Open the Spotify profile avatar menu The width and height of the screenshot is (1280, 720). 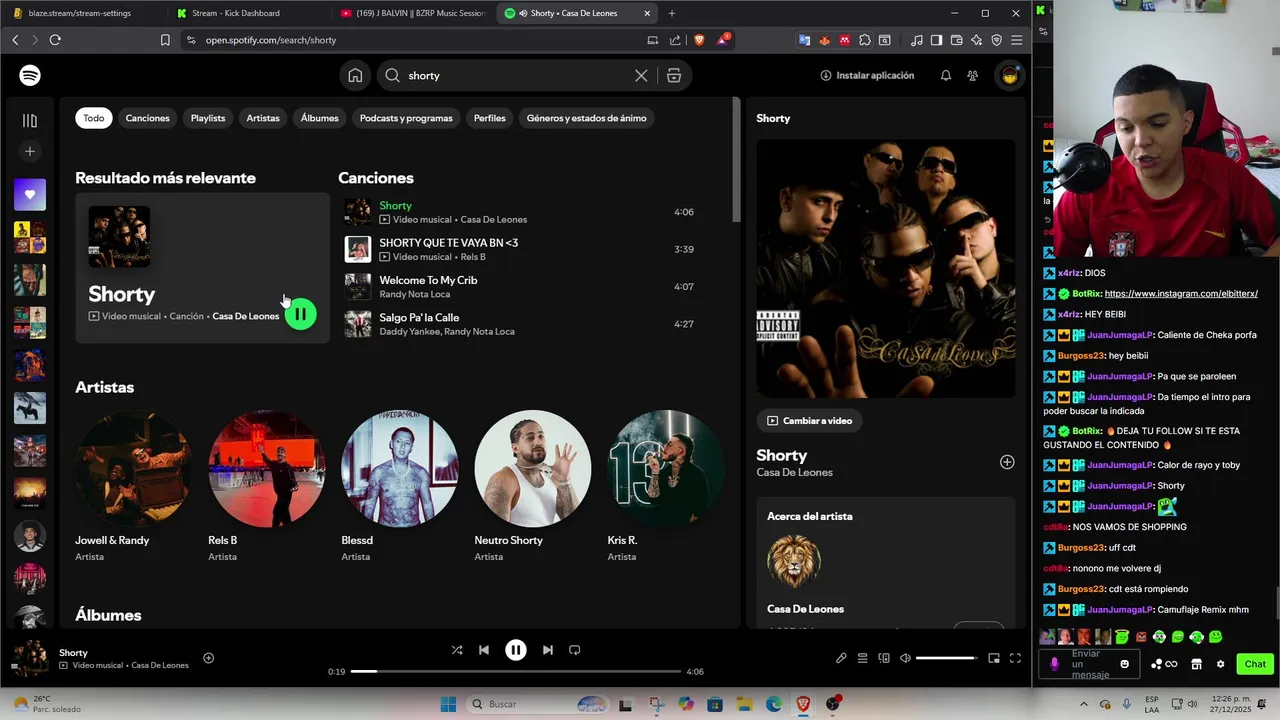[x=1010, y=76]
